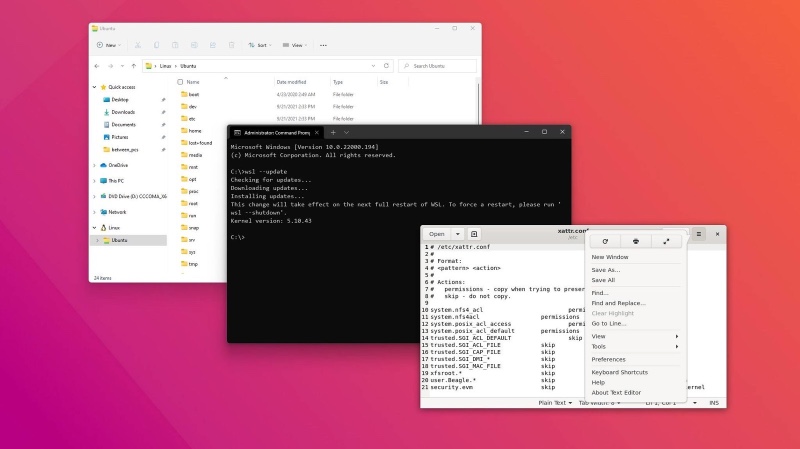Click the Up arrow in File Explorer

pos(133,66)
